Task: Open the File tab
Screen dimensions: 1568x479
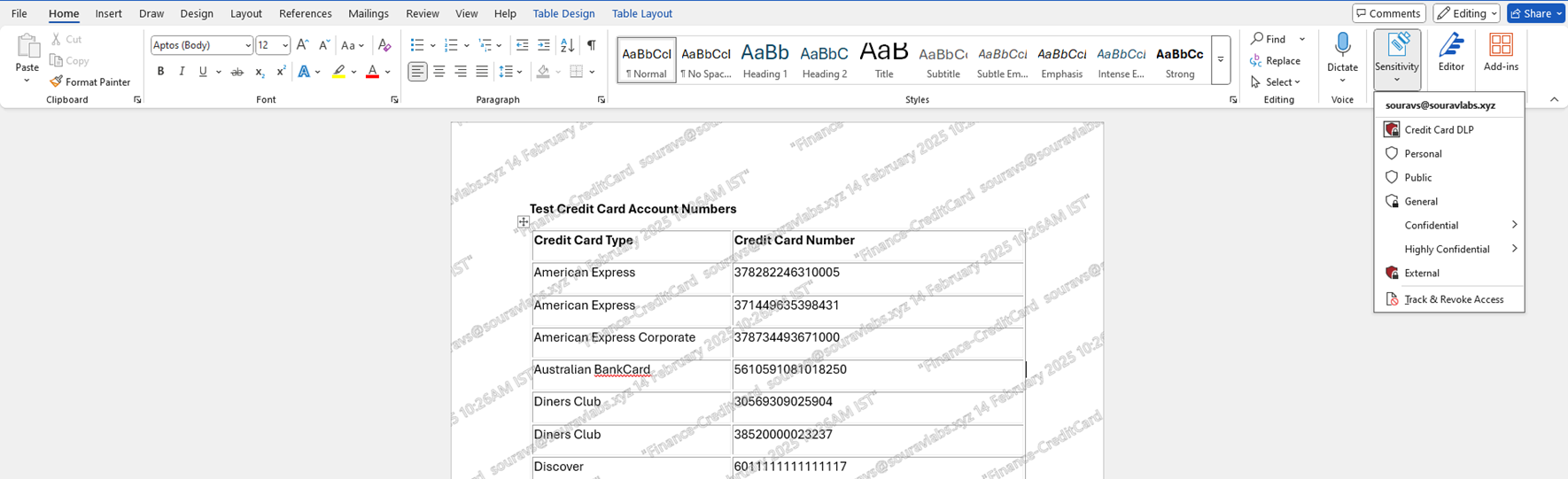Action: tap(19, 13)
